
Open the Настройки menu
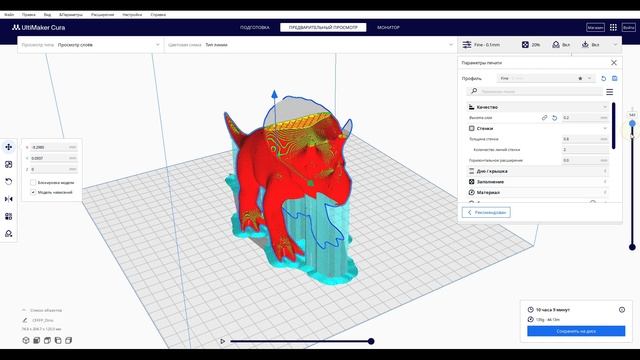point(132,14)
